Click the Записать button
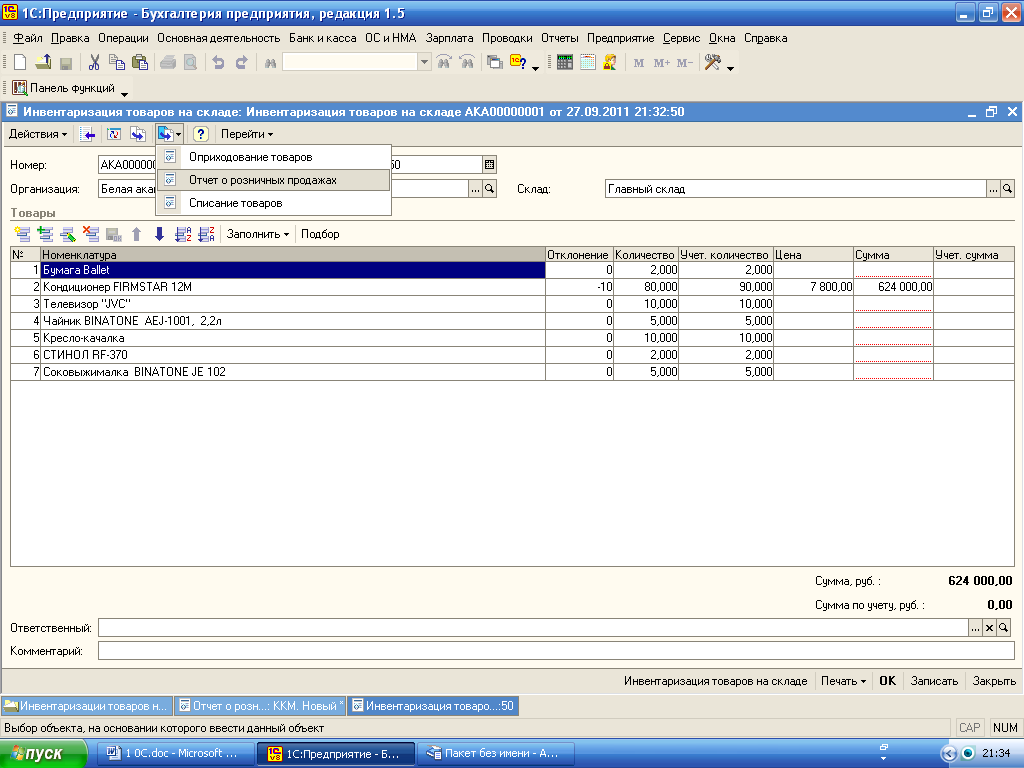Image resolution: width=1024 pixels, height=768 pixels. (x=935, y=680)
